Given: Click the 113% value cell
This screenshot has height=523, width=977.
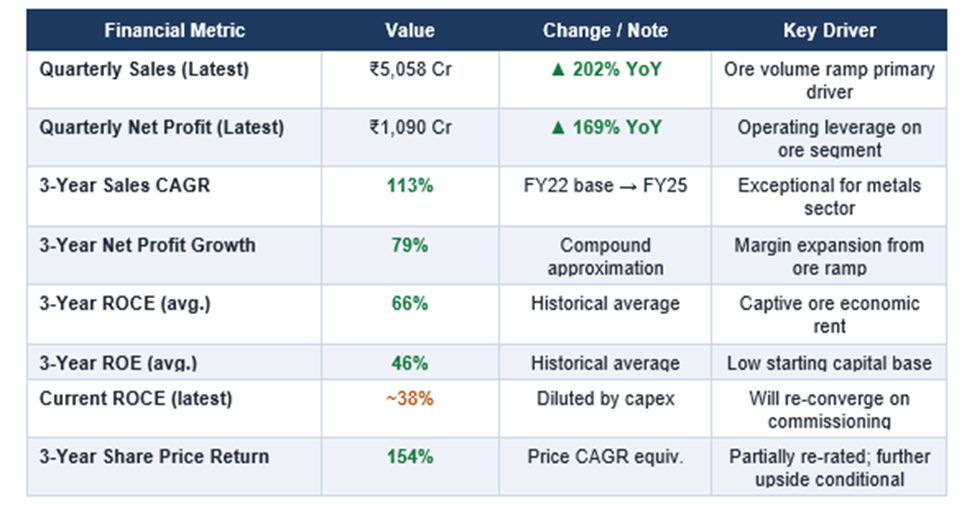Looking at the screenshot, I should coord(410,186).
